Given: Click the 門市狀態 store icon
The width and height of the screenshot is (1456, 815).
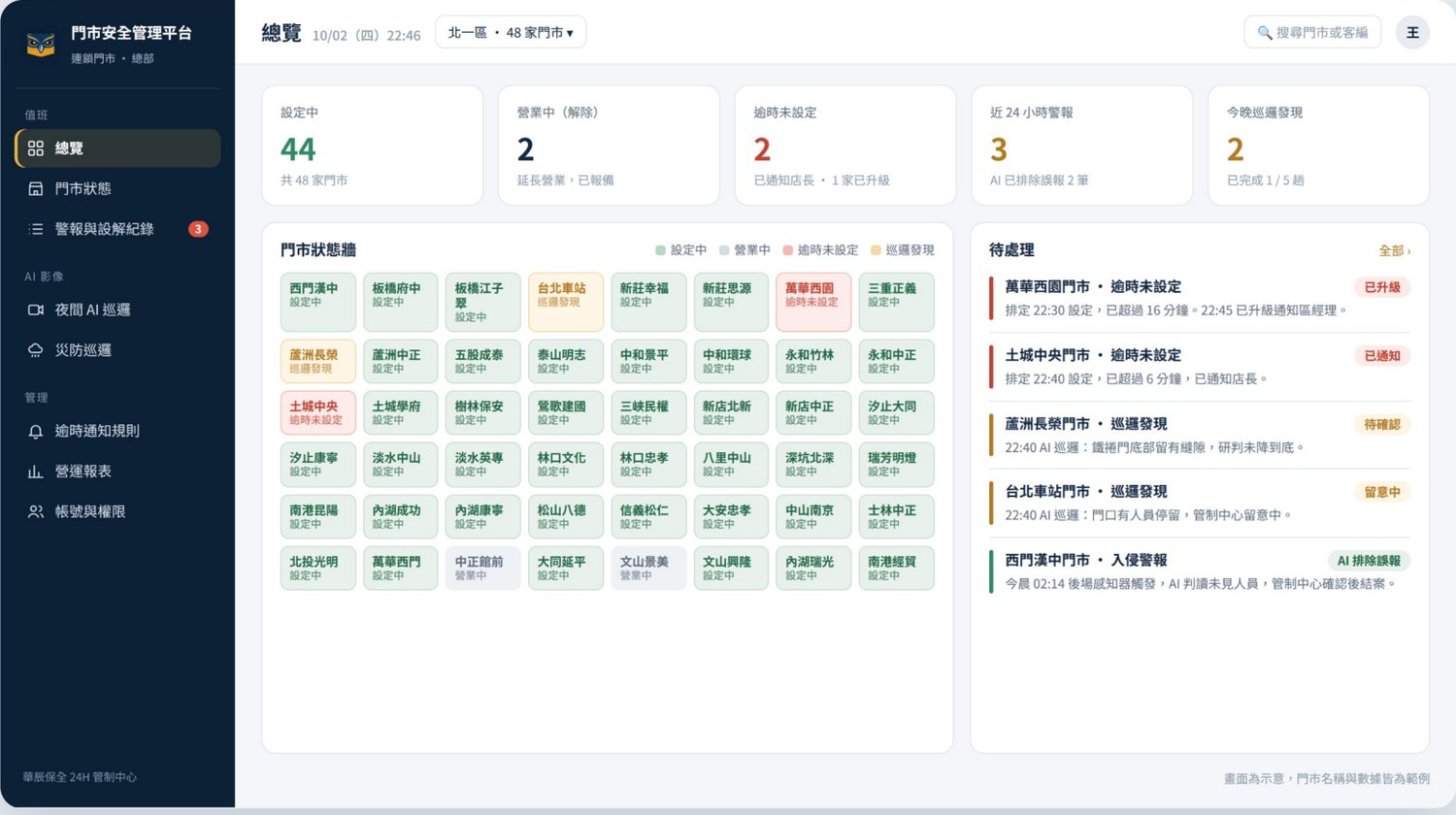Looking at the screenshot, I should pyautogui.click(x=36, y=189).
